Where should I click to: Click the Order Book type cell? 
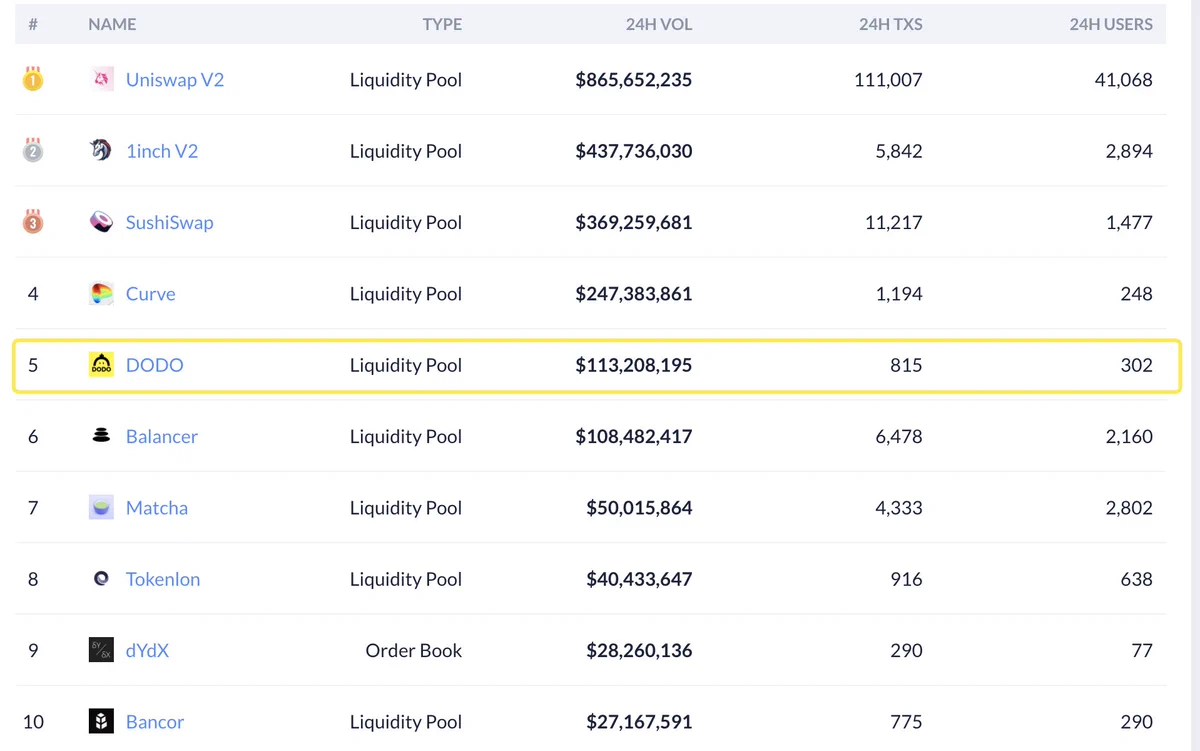(x=414, y=650)
